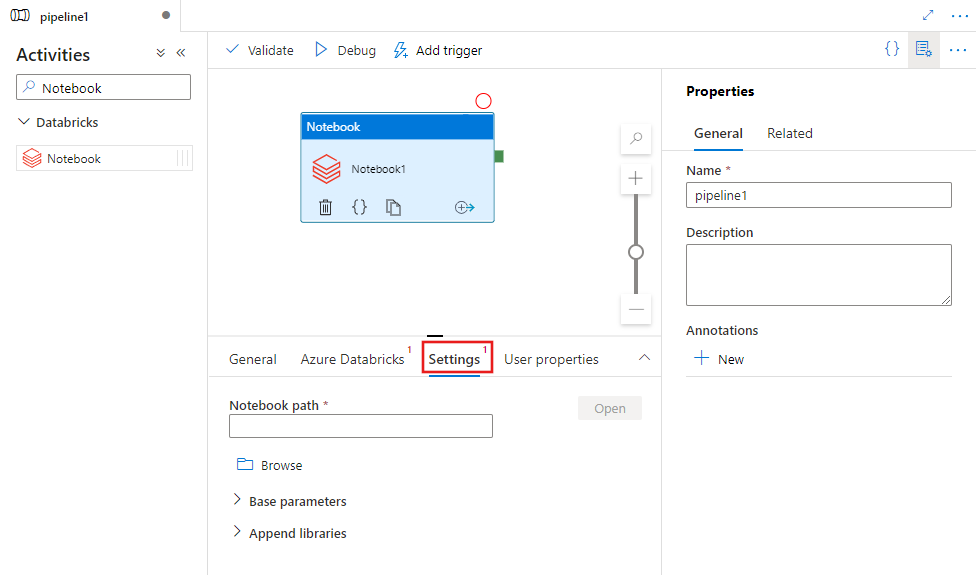Click the canvas zoom slider handle
The image size is (976, 575).
(x=635, y=252)
